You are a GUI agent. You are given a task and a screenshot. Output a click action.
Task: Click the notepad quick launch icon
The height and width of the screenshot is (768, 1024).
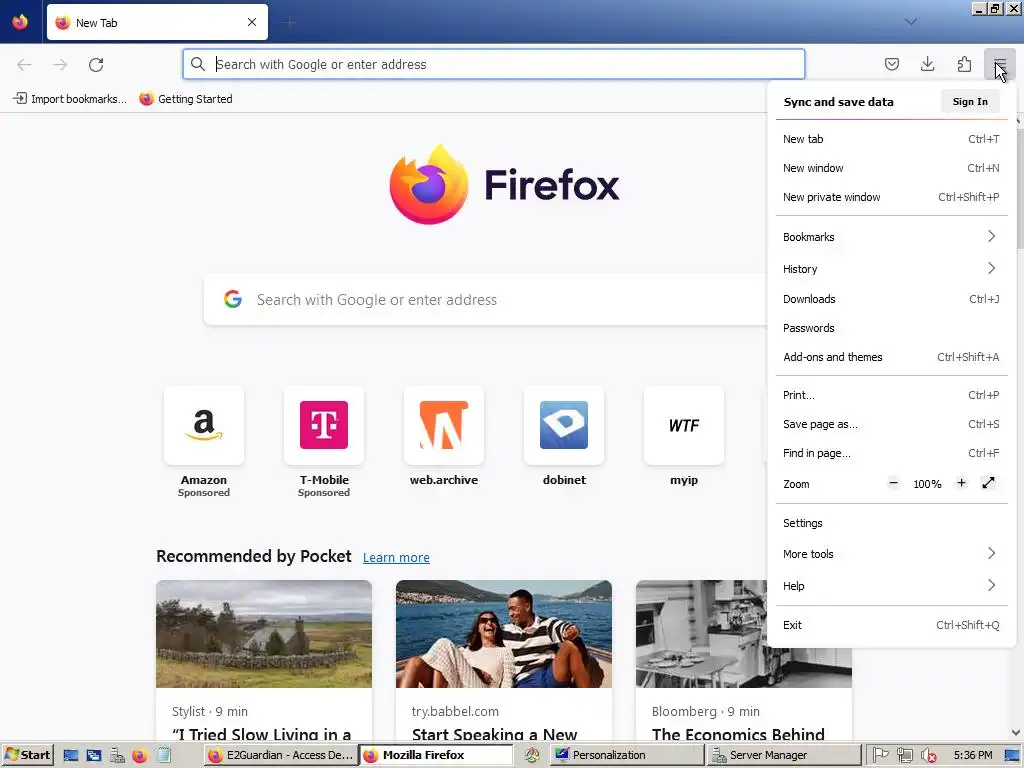(164, 755)
